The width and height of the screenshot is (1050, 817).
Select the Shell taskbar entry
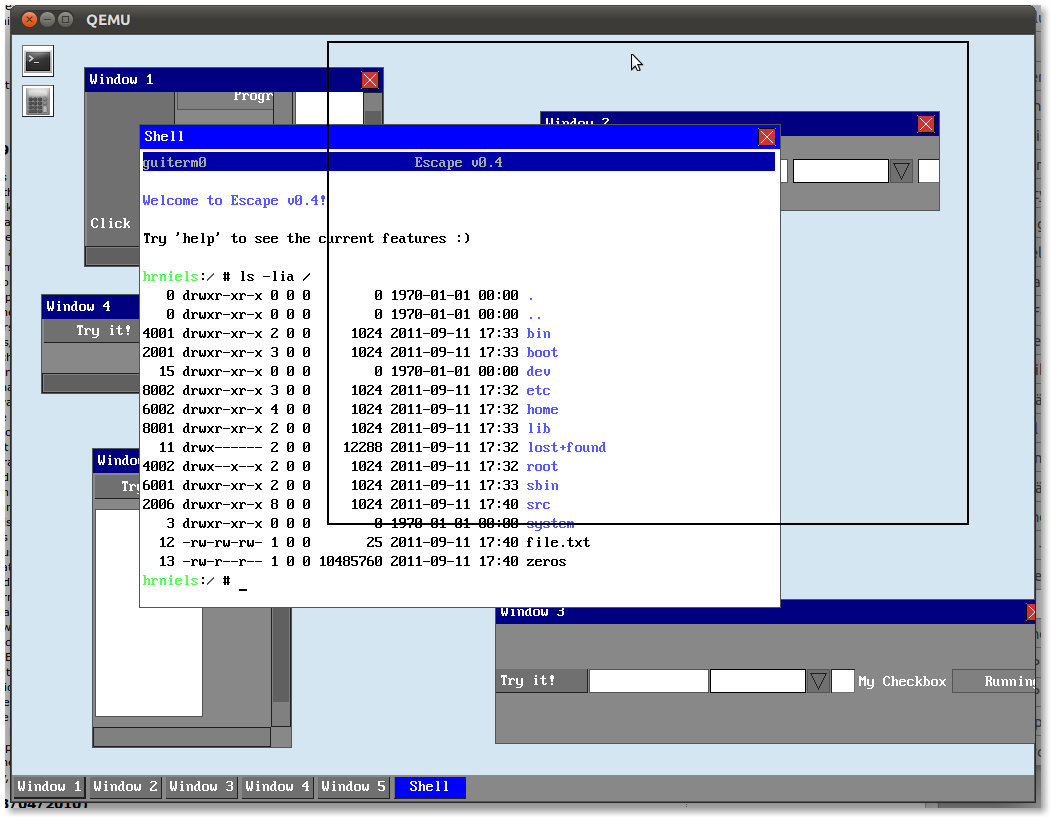pos(429,787)
